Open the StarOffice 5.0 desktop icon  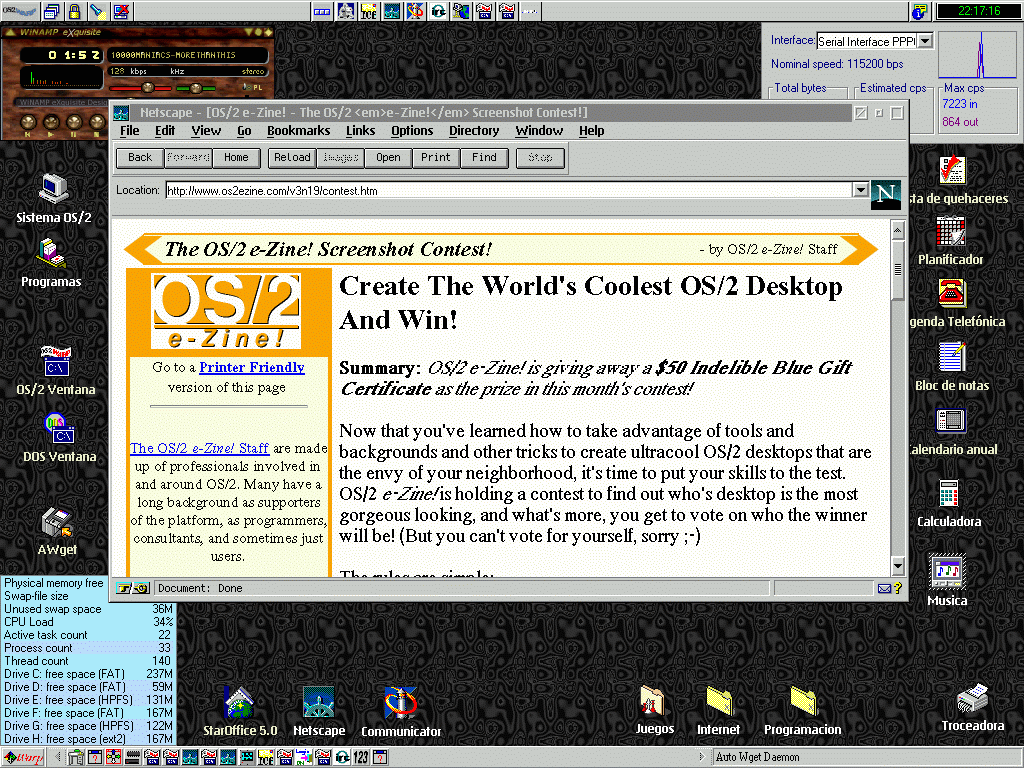point(240,712)
